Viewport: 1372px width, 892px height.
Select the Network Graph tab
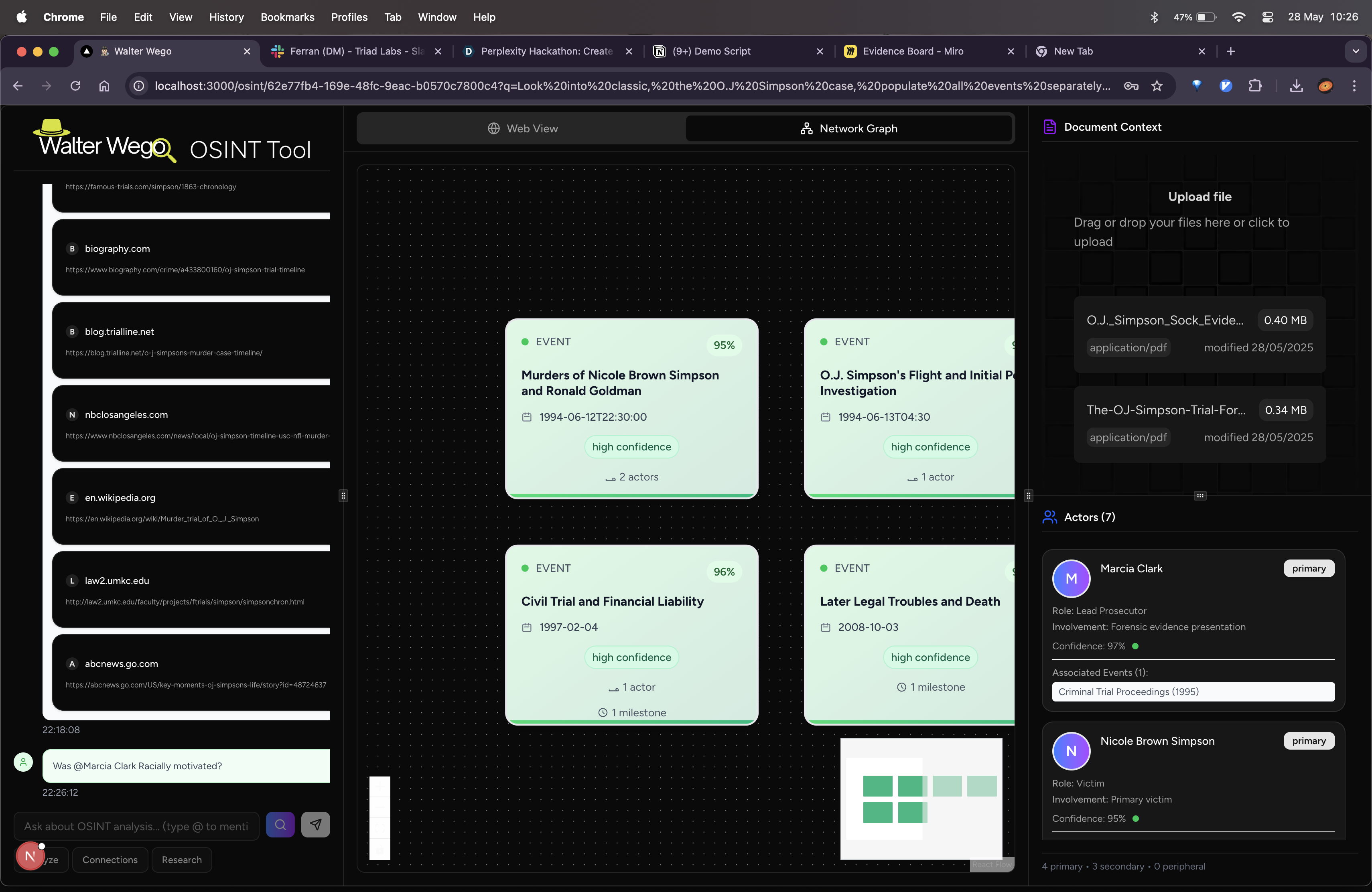(848, 128)
